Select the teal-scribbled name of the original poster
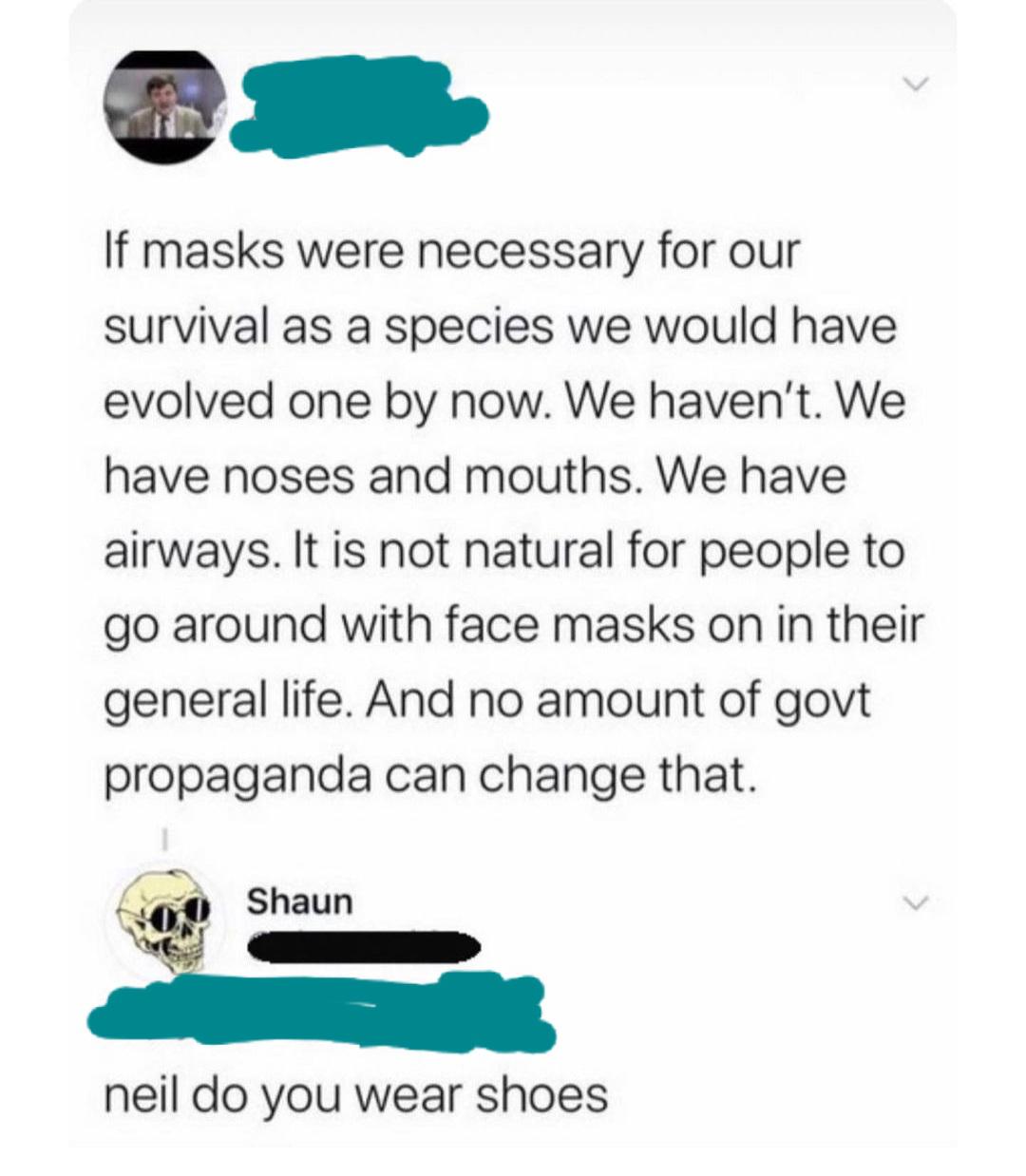The width and height of the screenshot is (1026, 1176). pyautogui.click(x=359, y=104)
